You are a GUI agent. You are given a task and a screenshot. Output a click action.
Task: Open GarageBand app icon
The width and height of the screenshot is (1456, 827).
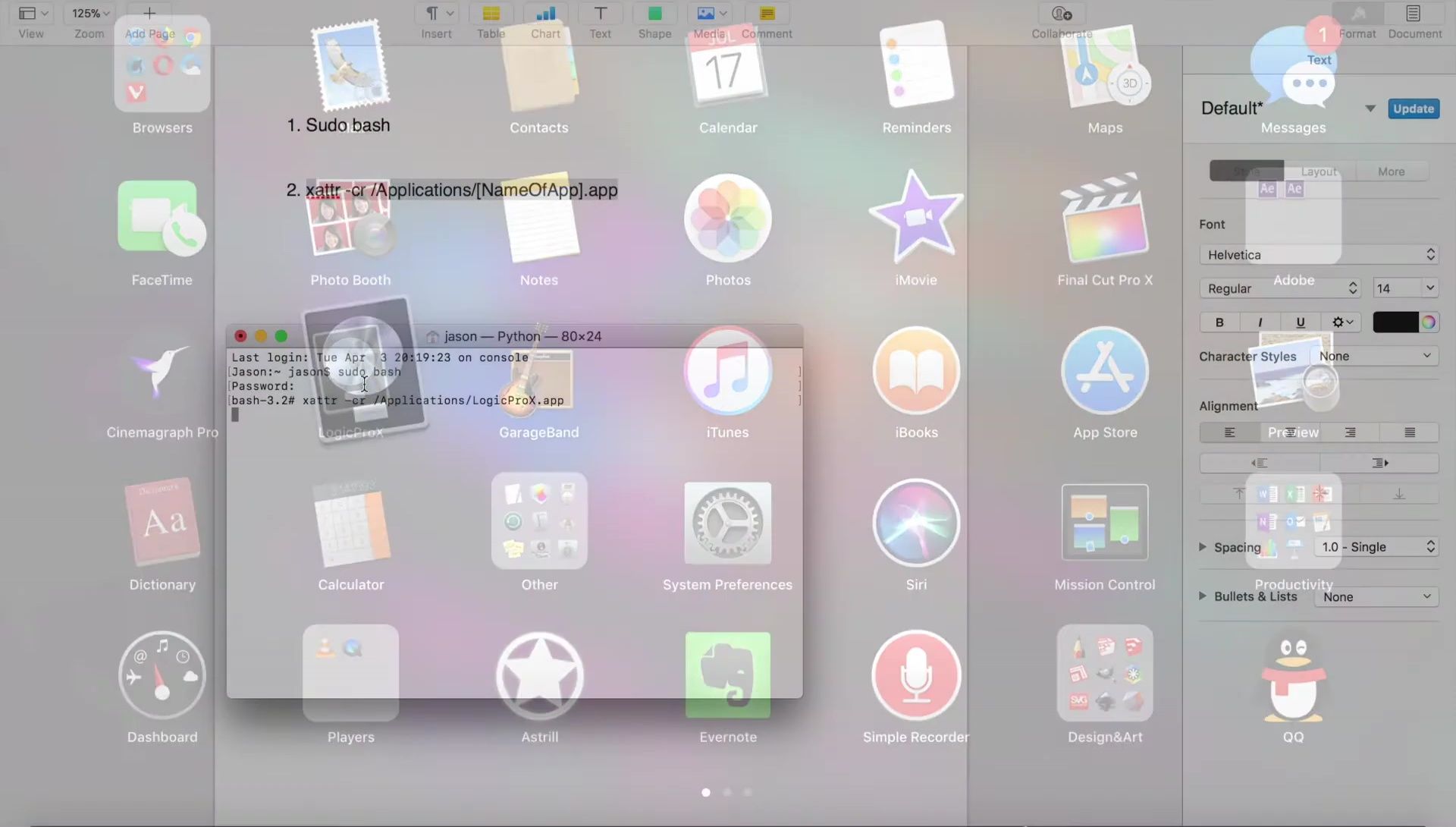(539, 372)
